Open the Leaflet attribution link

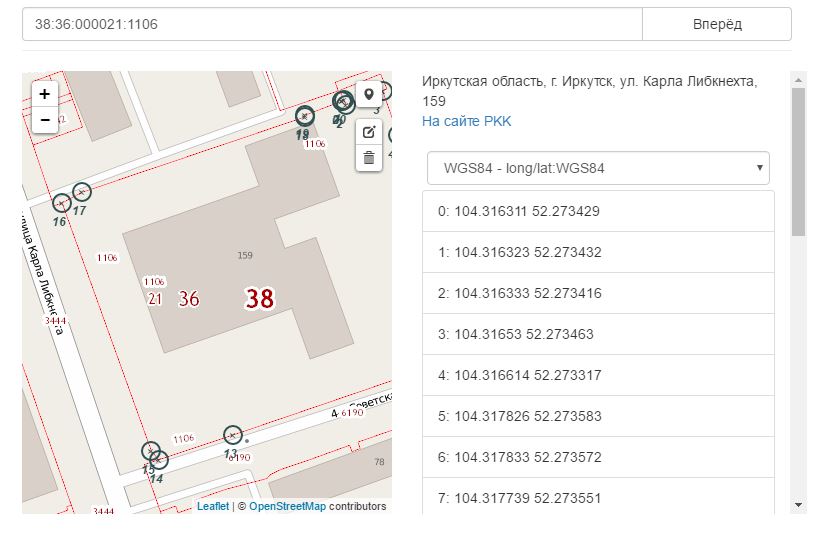[x=212, y=506]
